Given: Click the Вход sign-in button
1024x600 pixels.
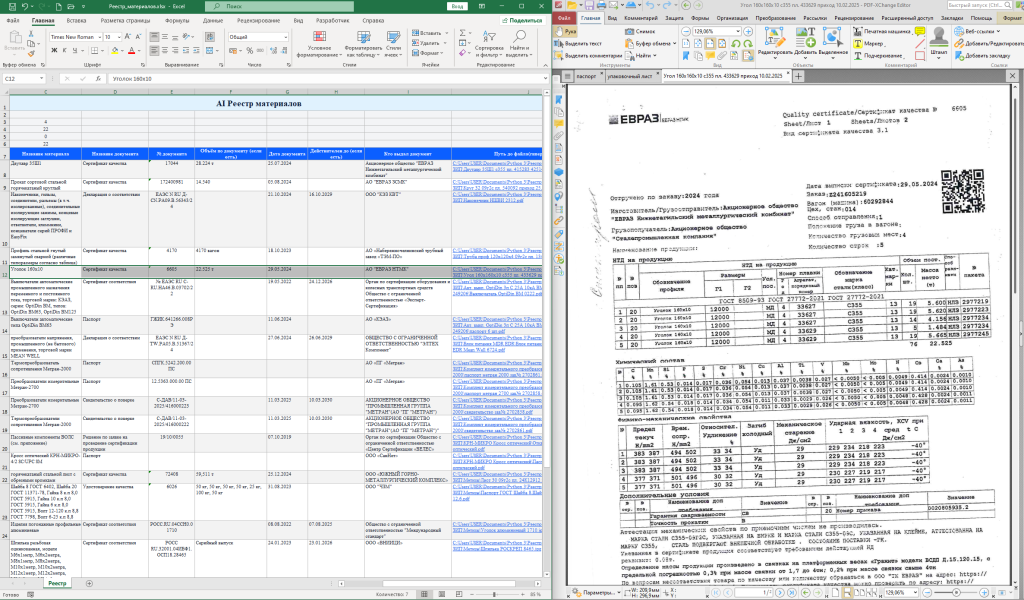Looking at the screenshot, I should tap(457, 6).
